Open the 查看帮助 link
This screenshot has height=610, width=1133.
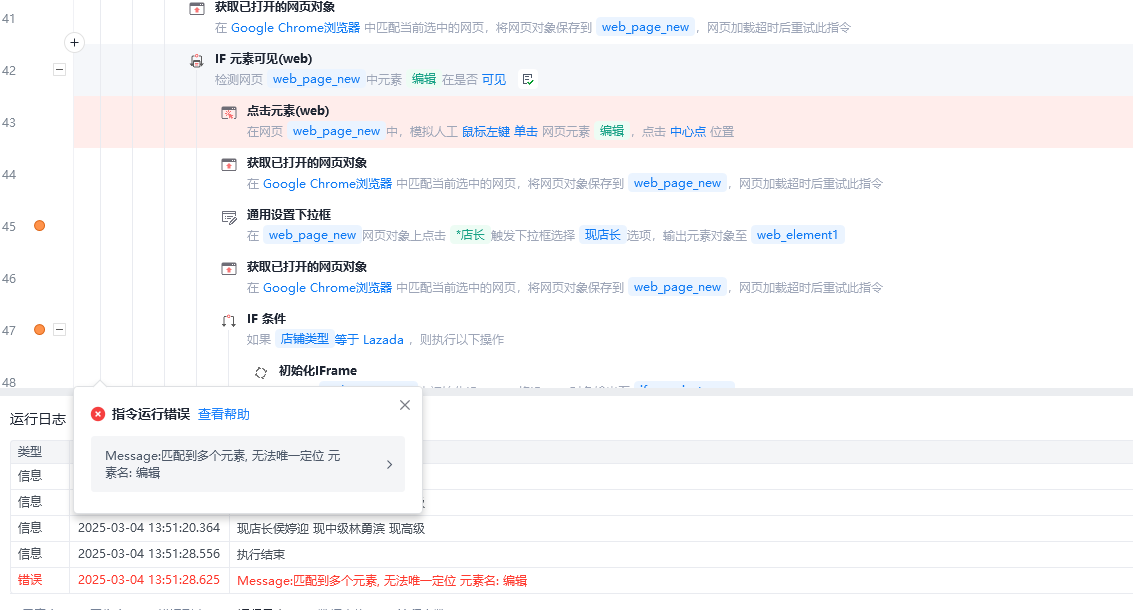224,414
